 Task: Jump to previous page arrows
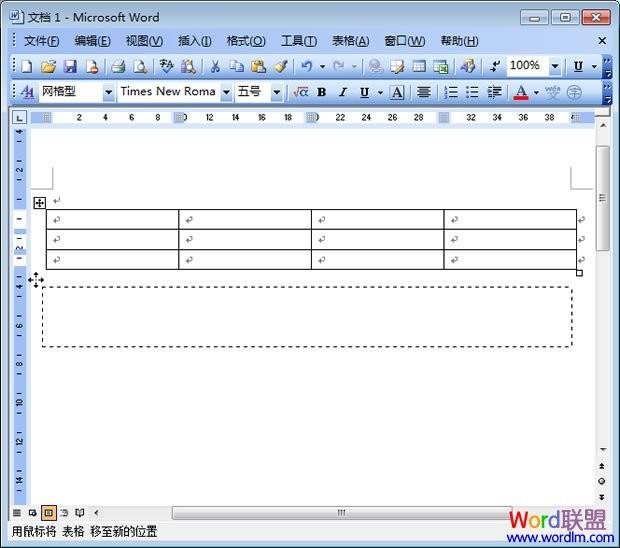pyautogui.click(x=602, y=466)
